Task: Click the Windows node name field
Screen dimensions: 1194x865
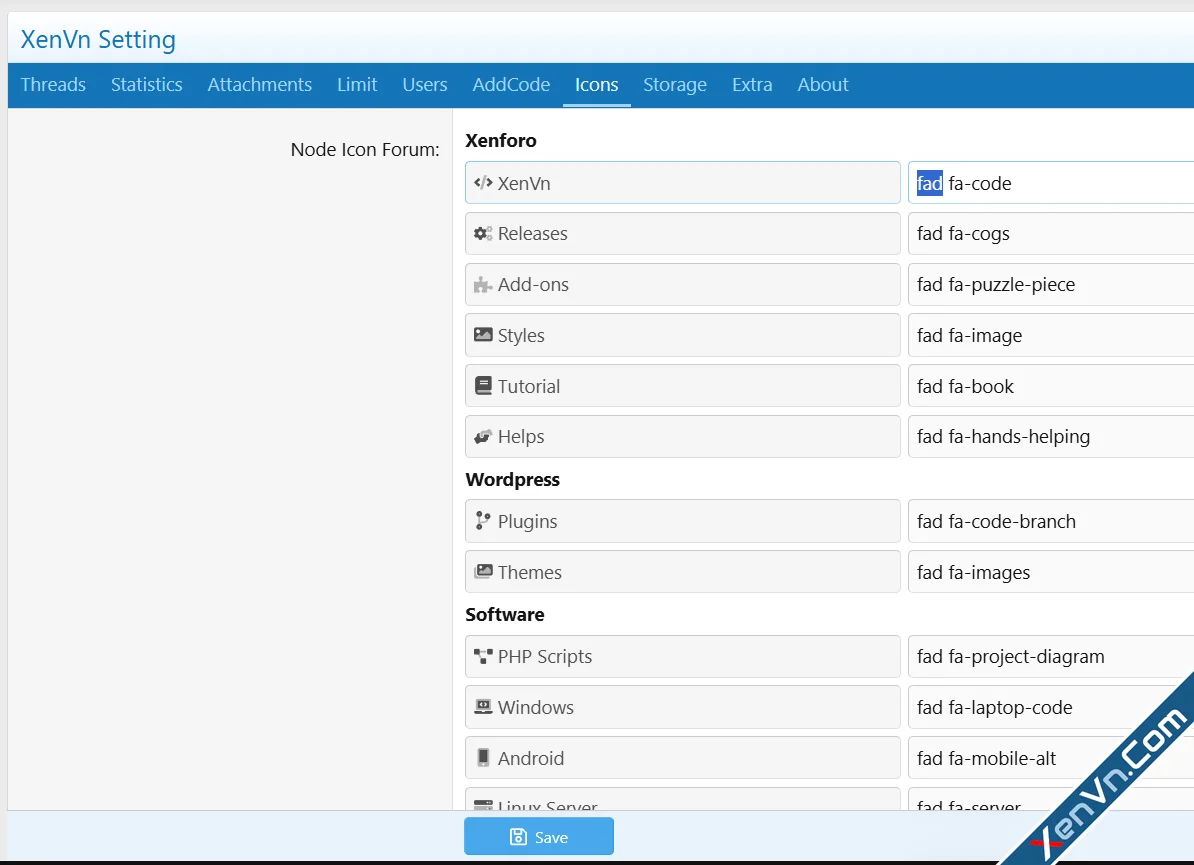Action: click(x=683, y=707)
